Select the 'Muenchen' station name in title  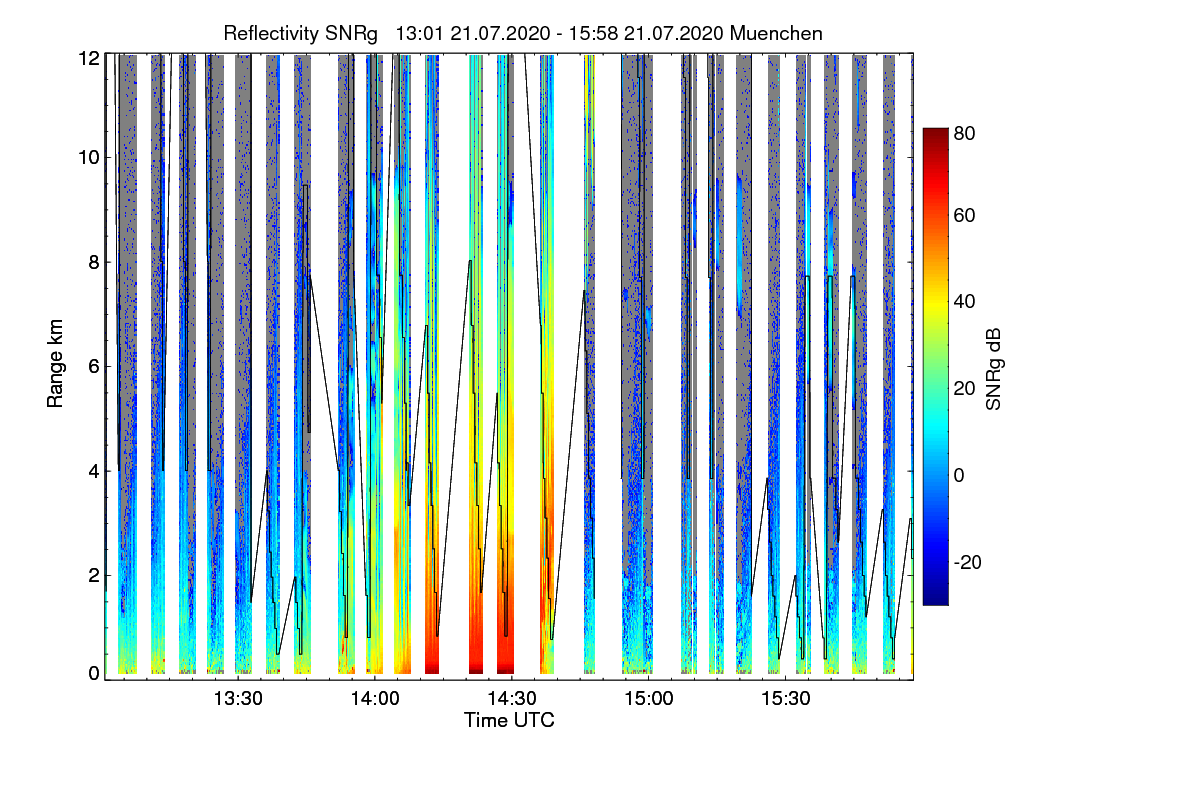click(777, 33)
